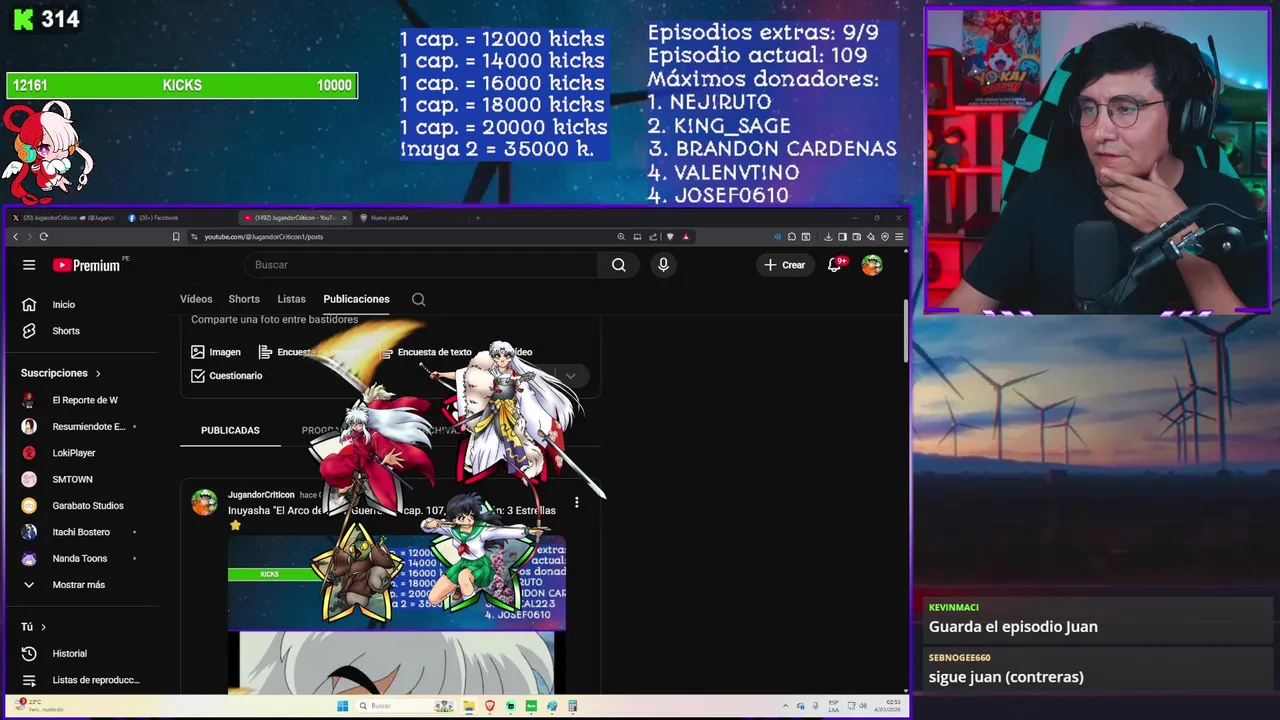The image size is (1280, 720).
Task: Select the Publicaciones channel tab
Action: [x=356, y=299]
